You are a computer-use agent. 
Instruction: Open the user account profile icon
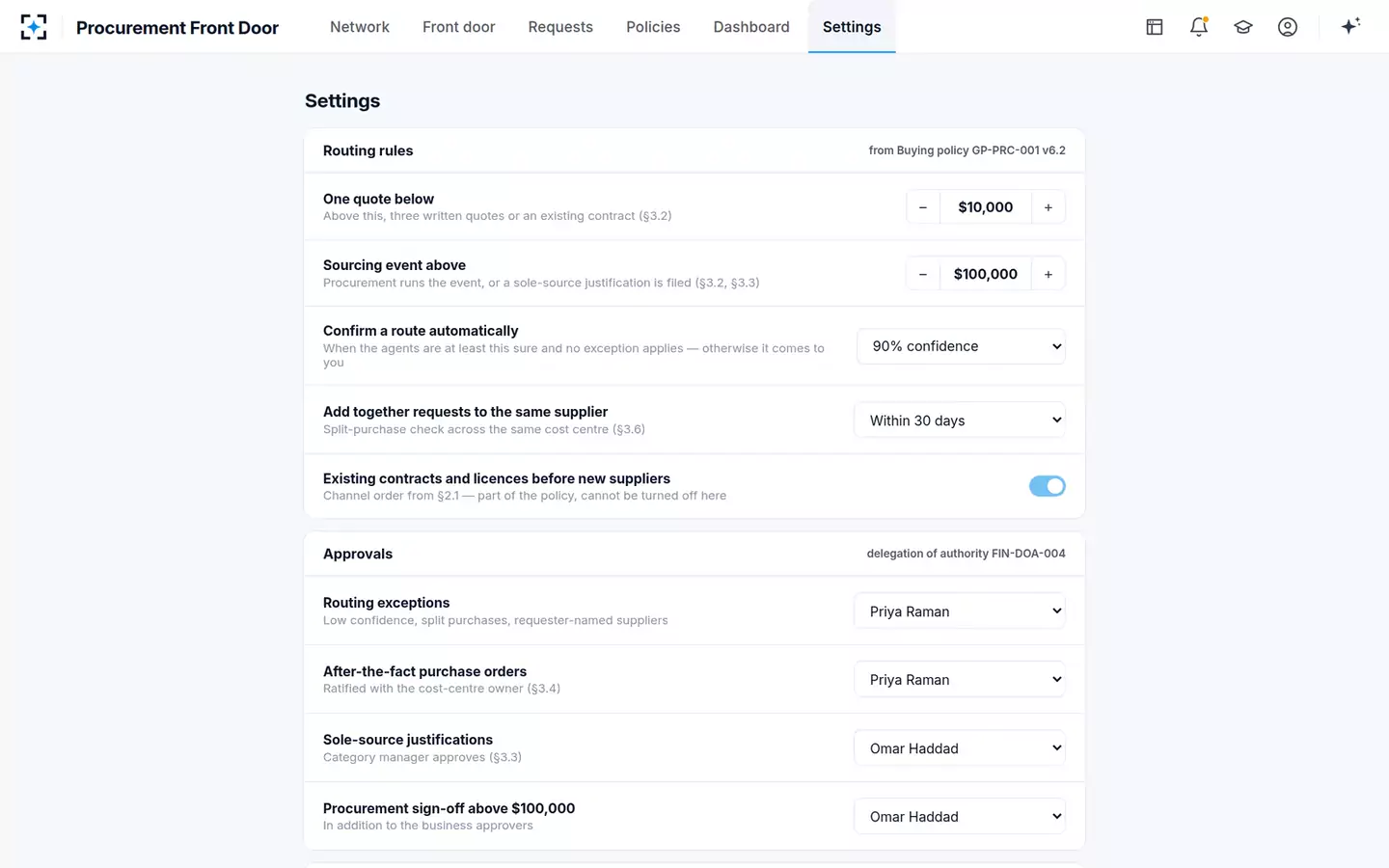tap(1288, 27)
